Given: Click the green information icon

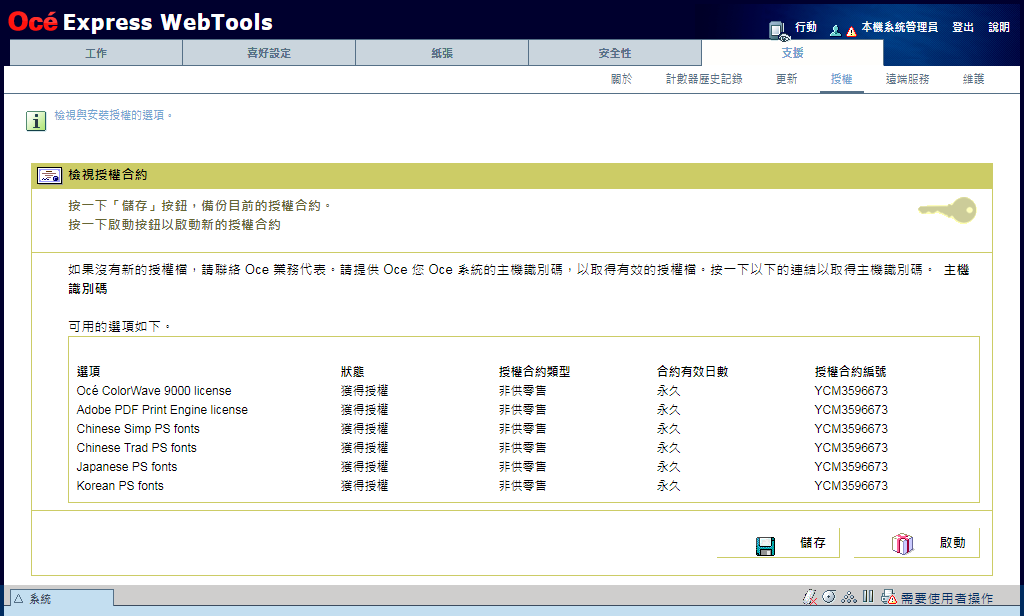Looking at the screenshot, I should tap(36, 121).
